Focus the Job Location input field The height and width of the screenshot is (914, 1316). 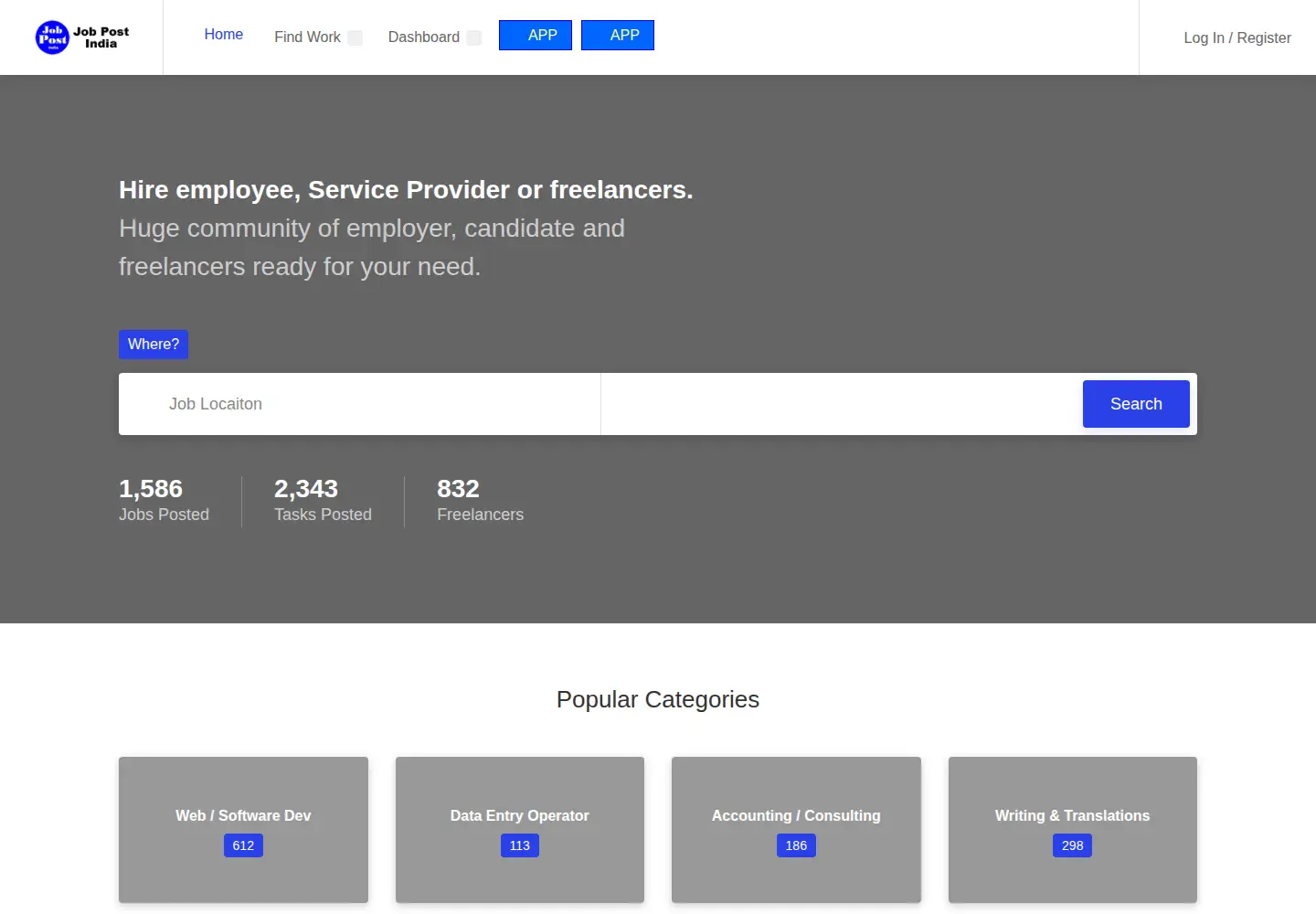(x=360, y=404)
